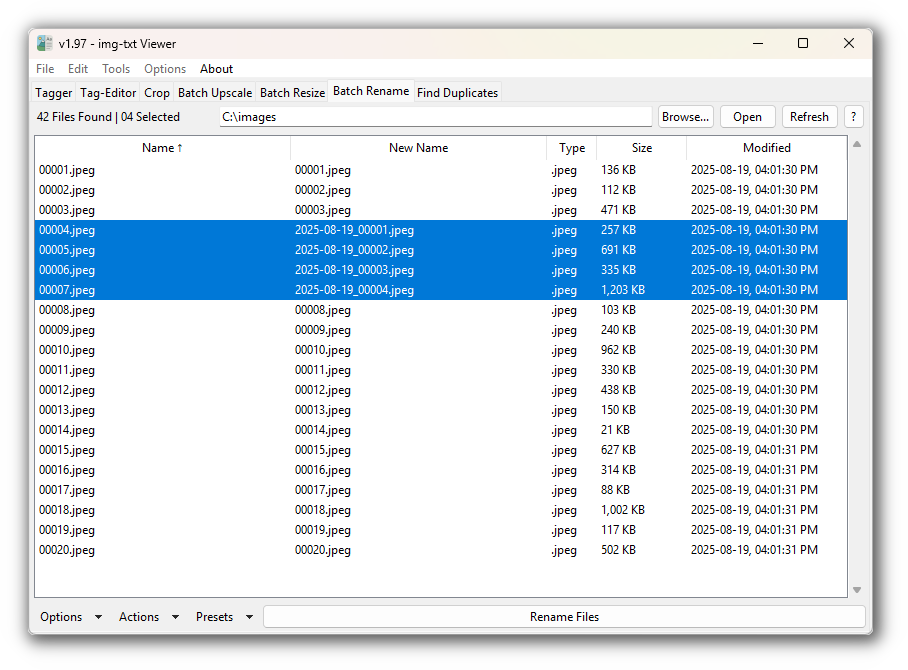
Task: Select the 00019.jpeg file row
Action: tap(441, 530)
